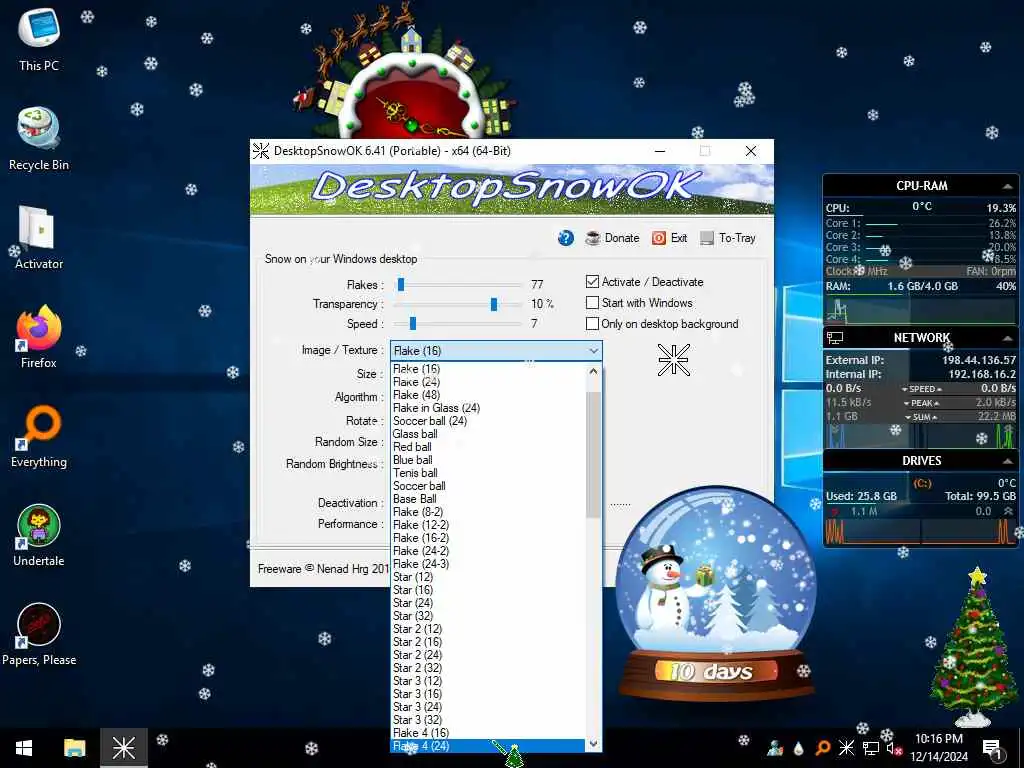The width and height of the screenshot is (1024, 768).
Task: Click the muted volume tray icon
Action: 893,748
